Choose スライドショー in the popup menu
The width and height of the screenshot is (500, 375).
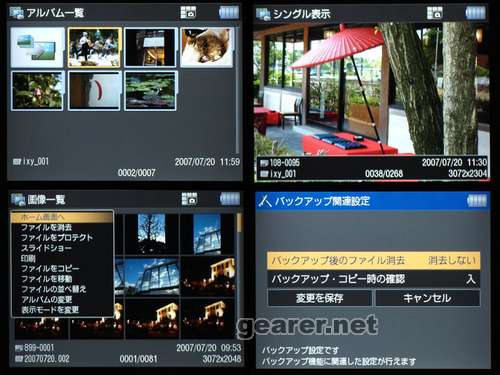click(x=46, y=248)
